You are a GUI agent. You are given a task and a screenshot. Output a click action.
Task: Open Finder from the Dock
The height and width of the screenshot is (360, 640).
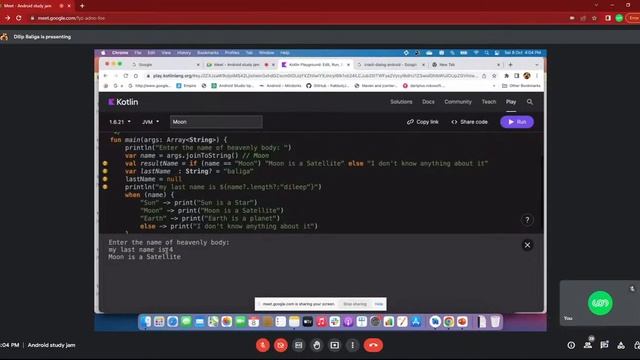pos(145,322)
